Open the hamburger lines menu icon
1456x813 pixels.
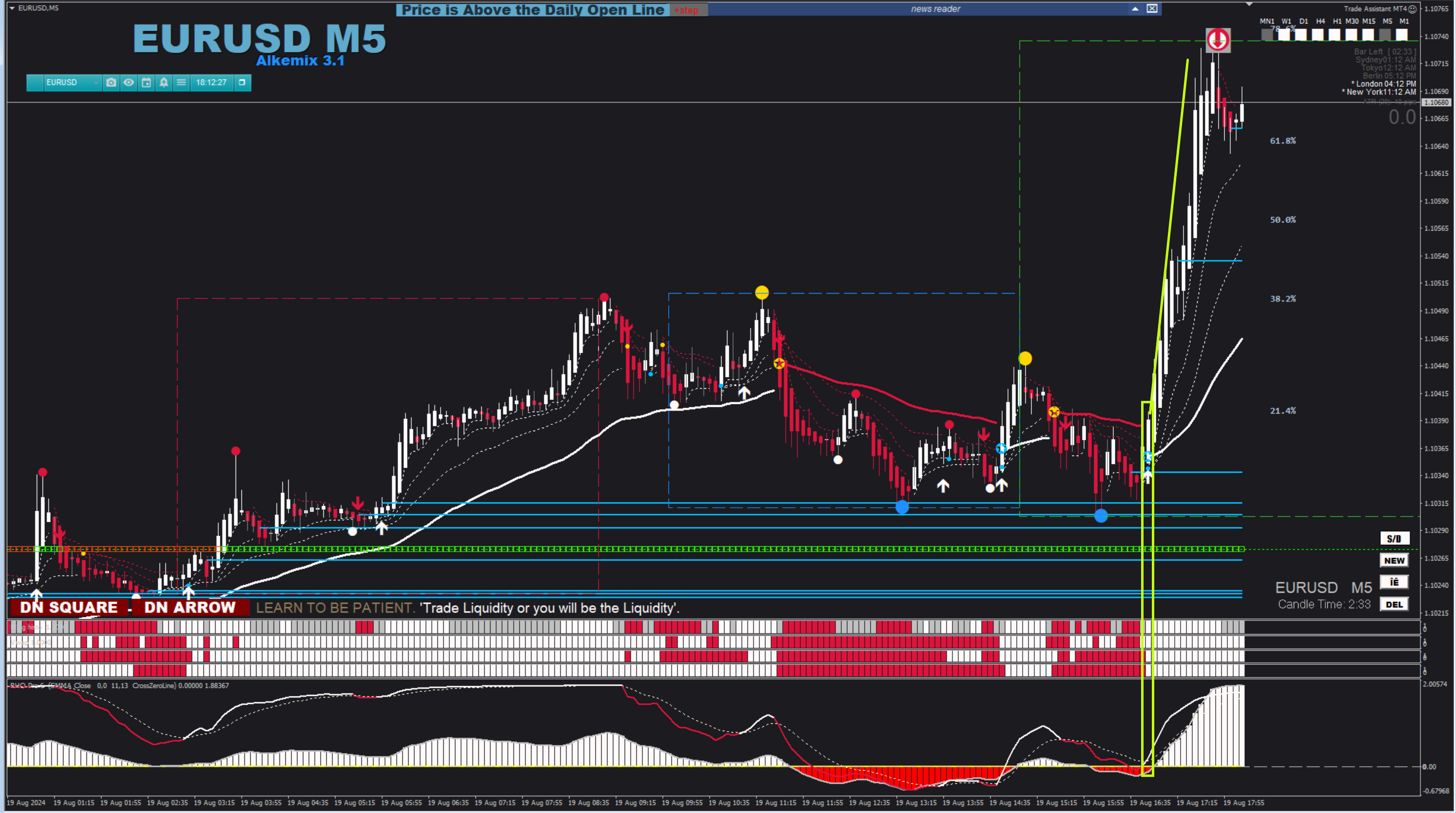181,82
